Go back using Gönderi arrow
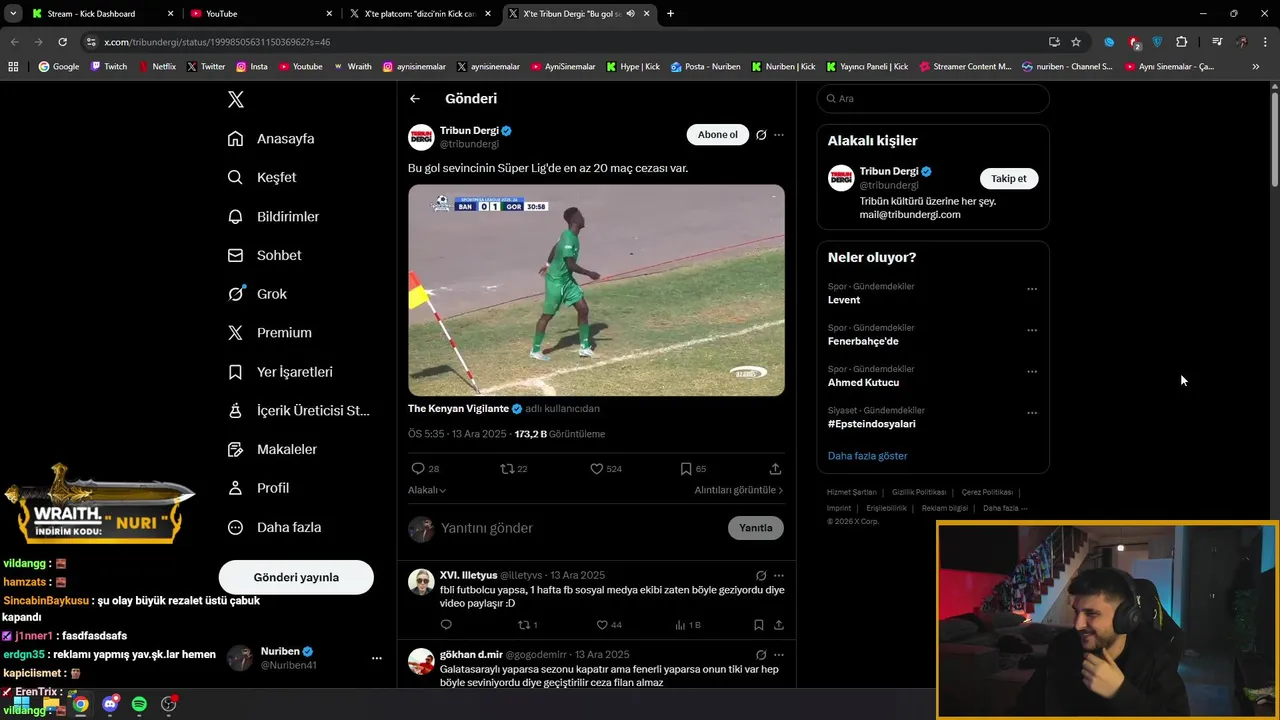1280x720 pixels. click(x=415, y=98)
